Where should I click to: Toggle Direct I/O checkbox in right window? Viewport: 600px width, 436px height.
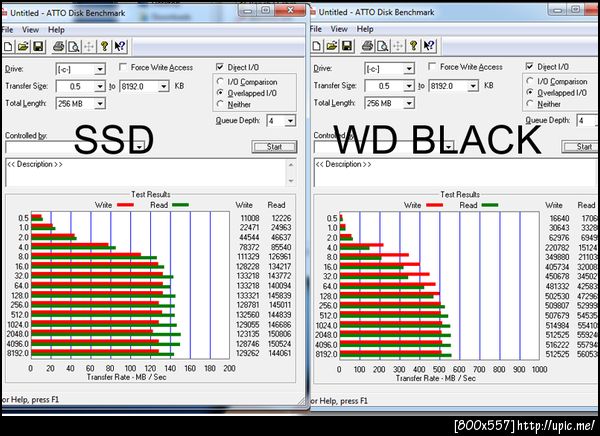(x=530, y=67)
